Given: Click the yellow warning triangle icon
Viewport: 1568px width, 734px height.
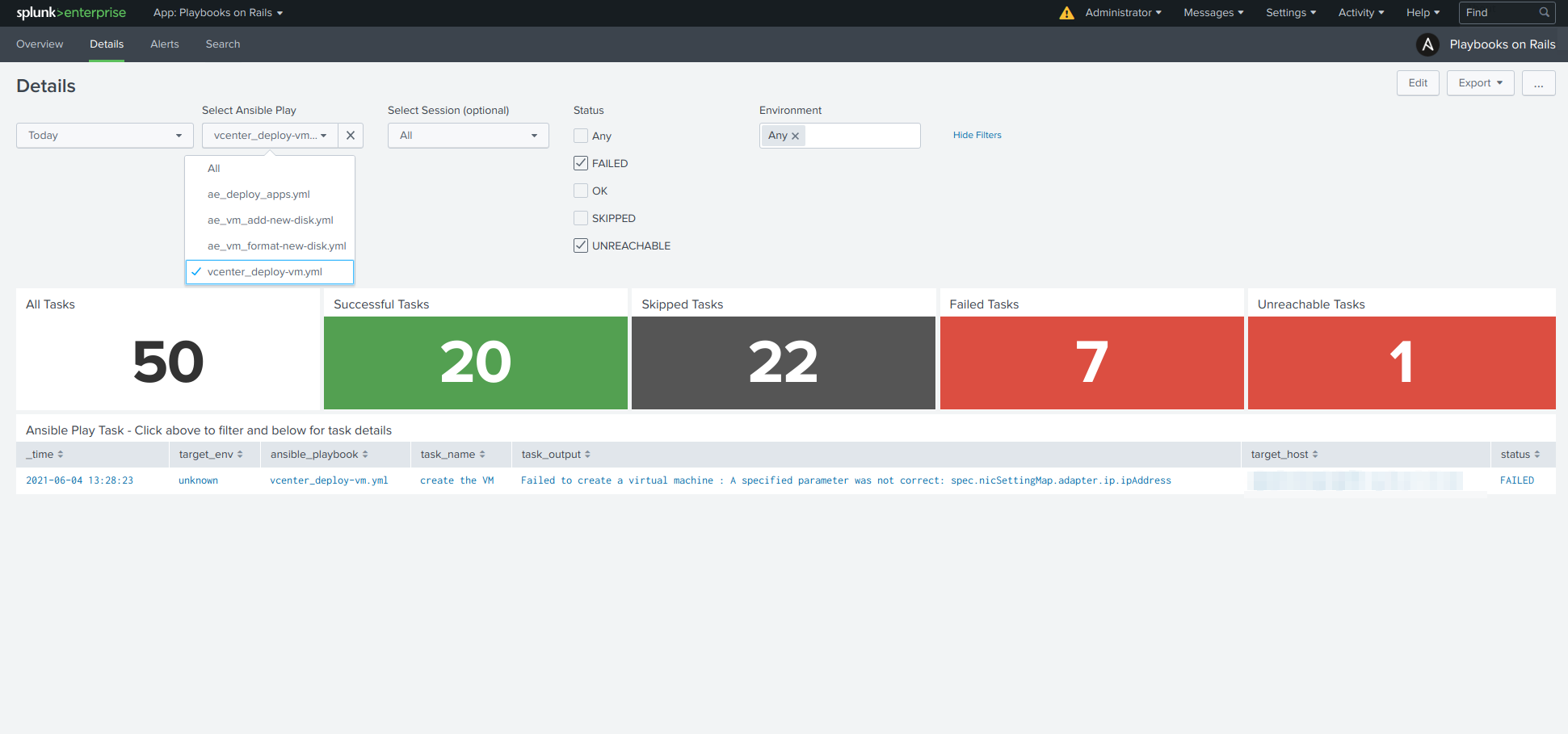Looking at the screenshot, I should pos(1066,13).
